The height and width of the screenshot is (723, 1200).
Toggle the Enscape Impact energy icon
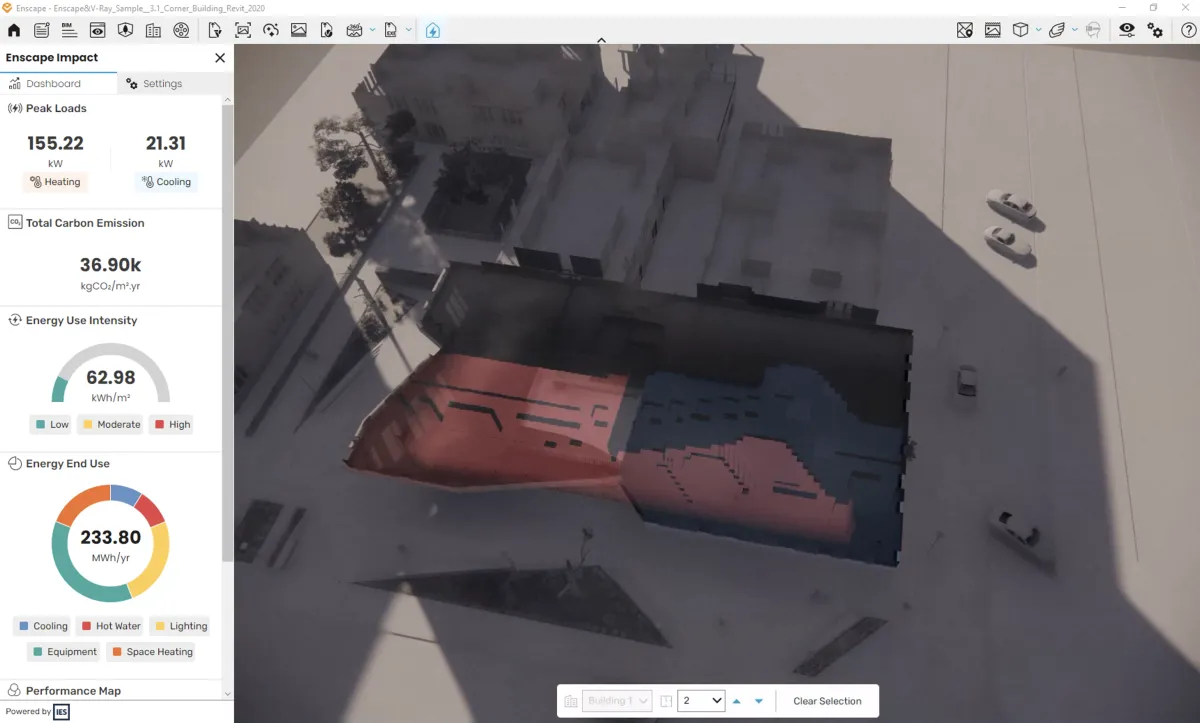432,30
